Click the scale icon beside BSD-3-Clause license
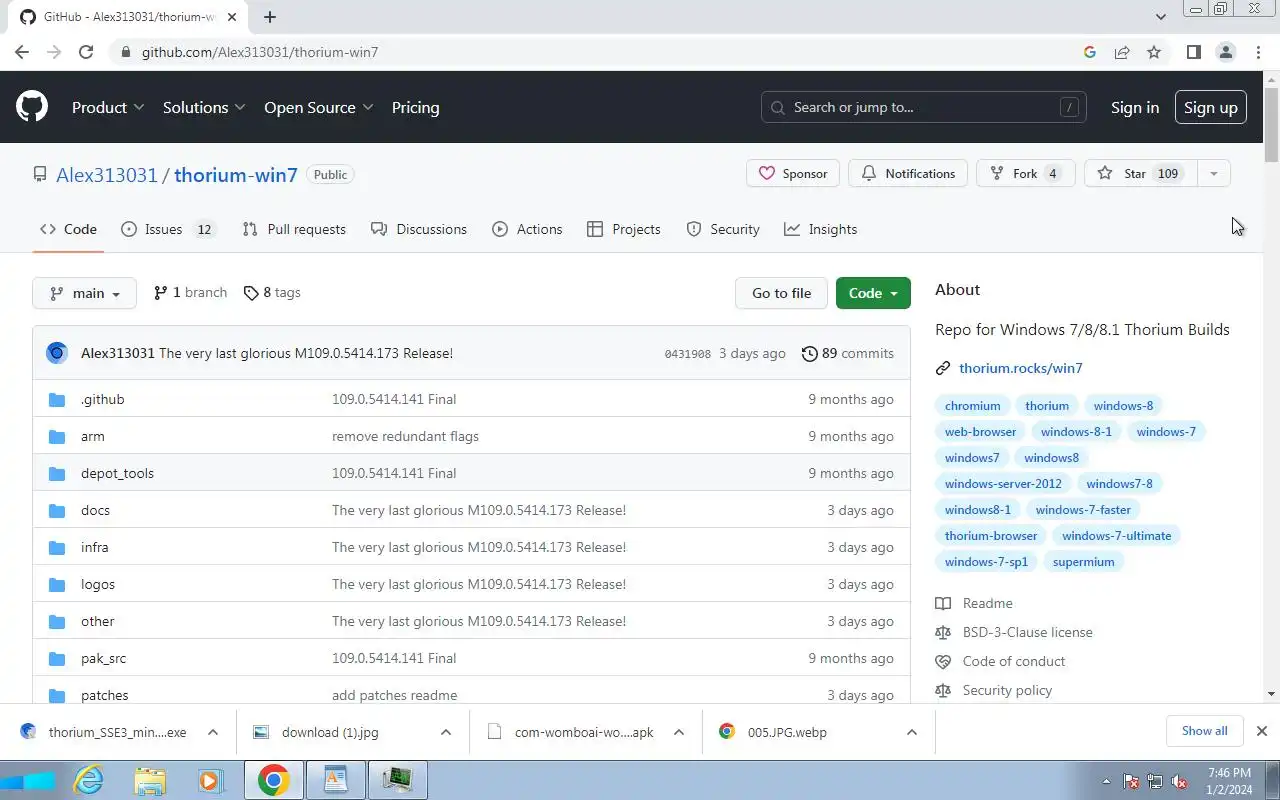The image size is (1280, 800). (x=943, y=632)
